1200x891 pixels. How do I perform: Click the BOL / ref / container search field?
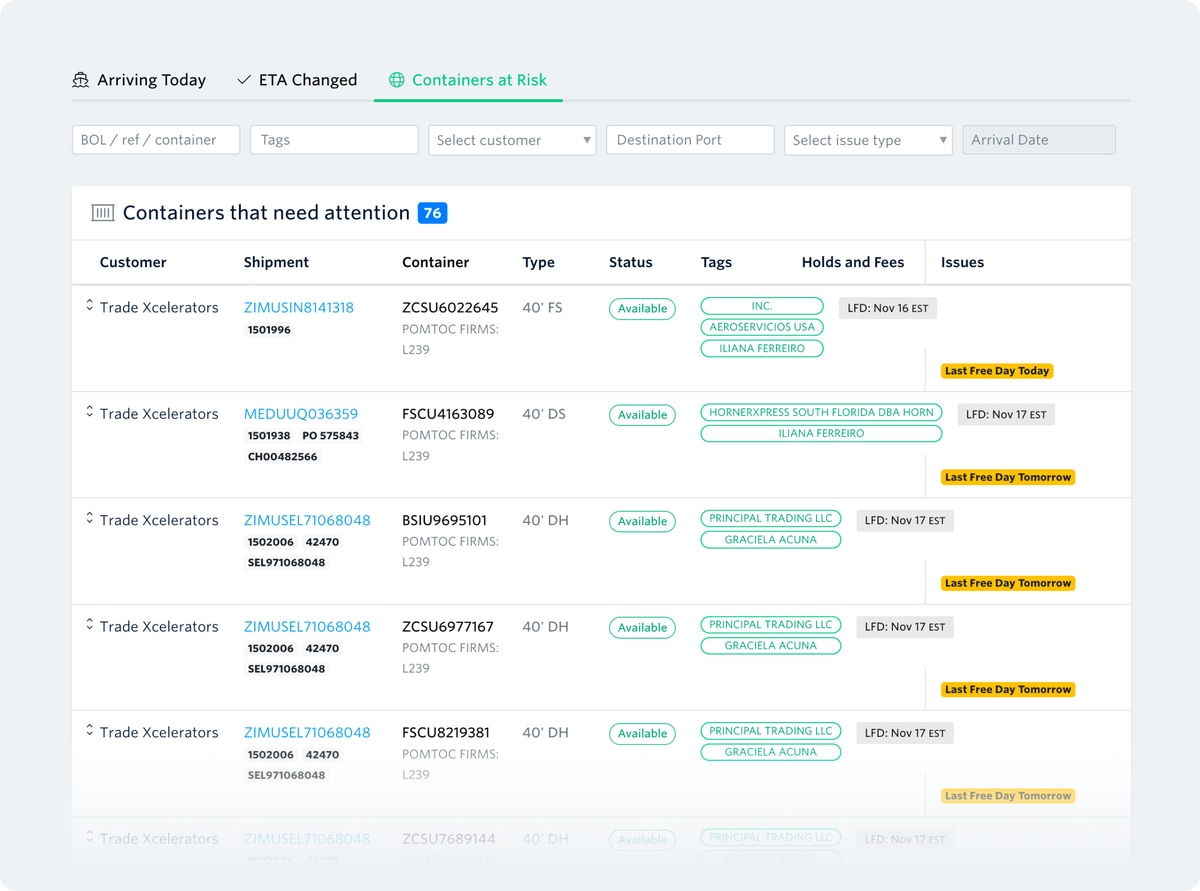[155, 139]
